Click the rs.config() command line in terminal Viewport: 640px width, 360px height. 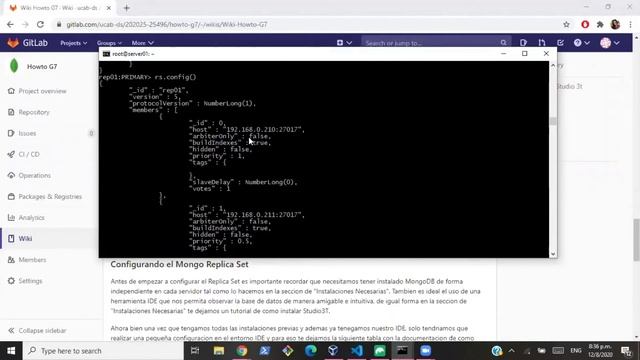tap(148, 77)
